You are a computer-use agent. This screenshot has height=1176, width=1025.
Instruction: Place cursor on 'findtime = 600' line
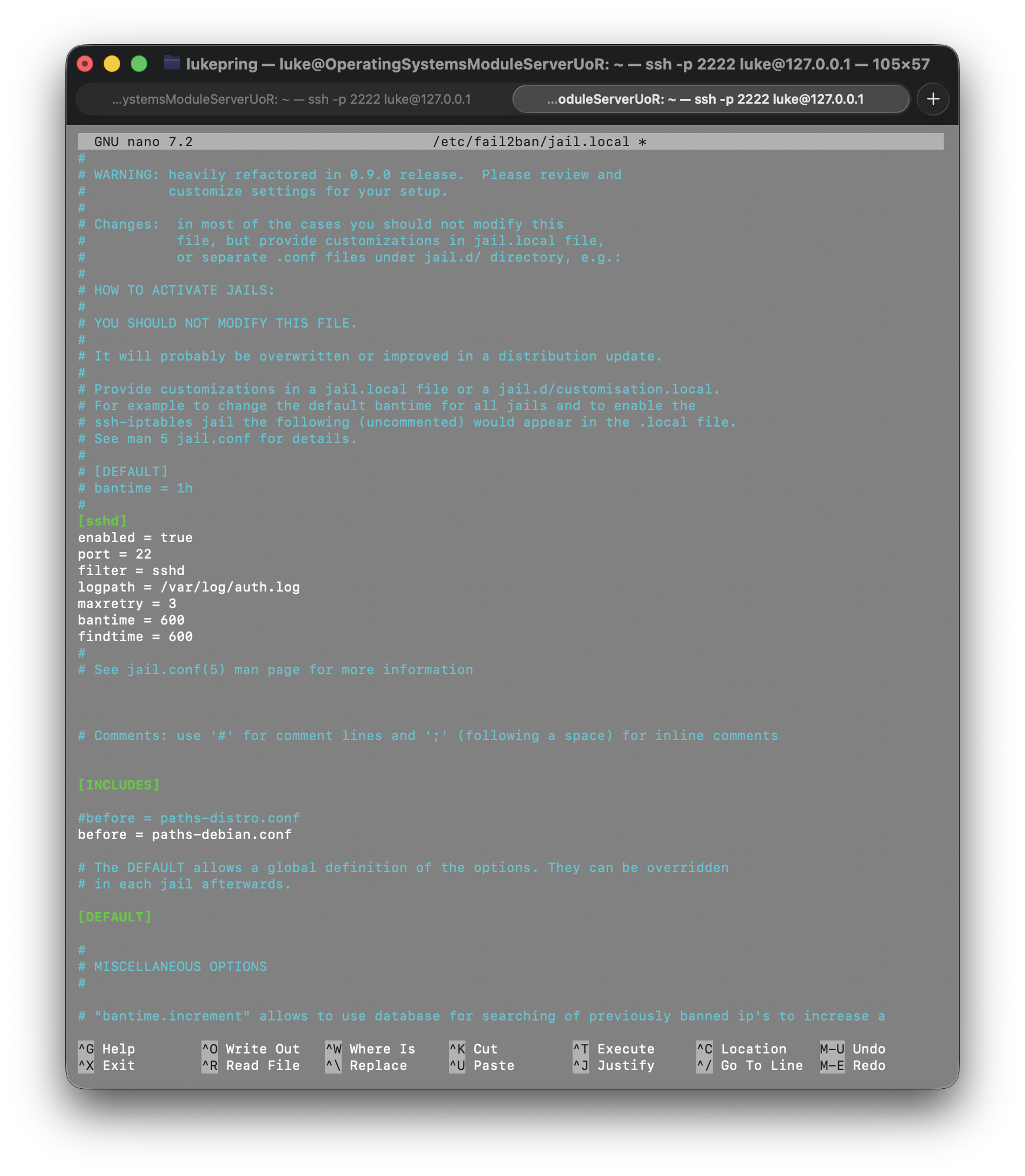click(x=135, y=636)
